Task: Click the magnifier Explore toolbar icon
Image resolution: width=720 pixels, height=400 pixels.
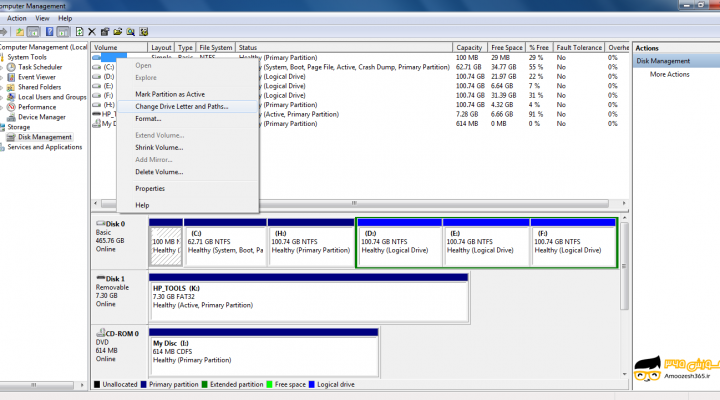Action: (131, 32)
